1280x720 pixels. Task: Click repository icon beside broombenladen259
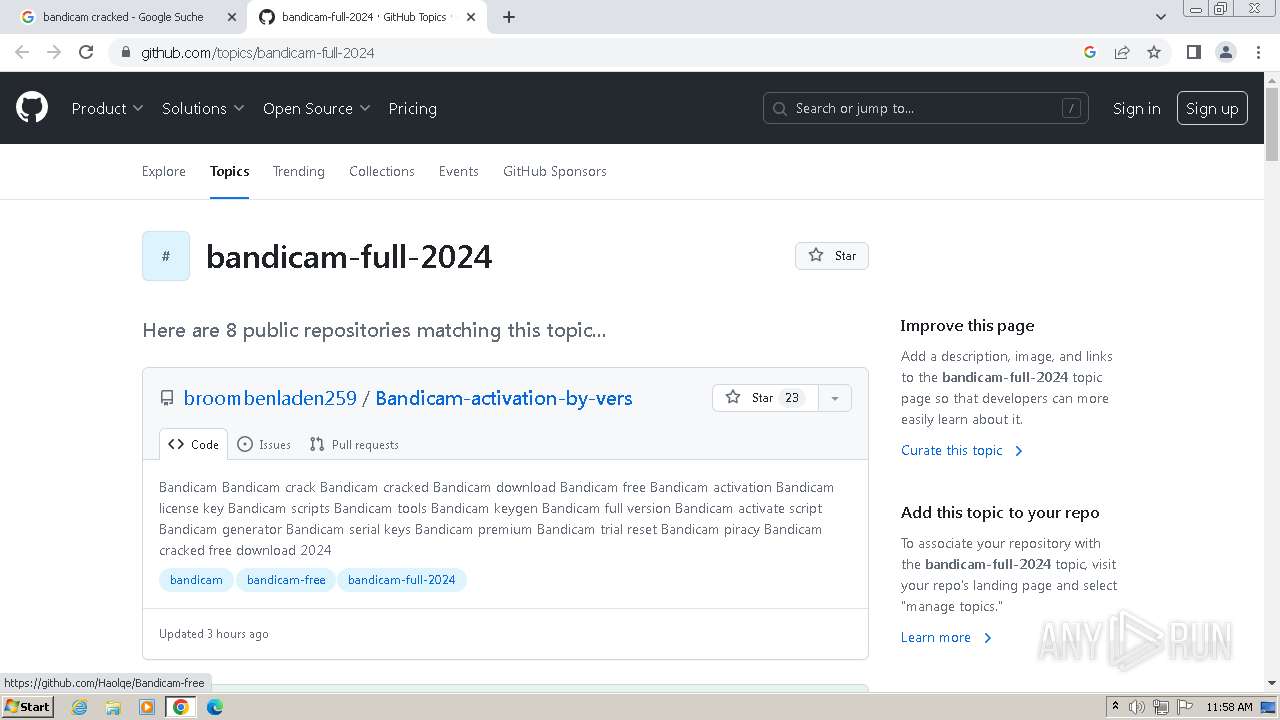(x=167, y=398)
